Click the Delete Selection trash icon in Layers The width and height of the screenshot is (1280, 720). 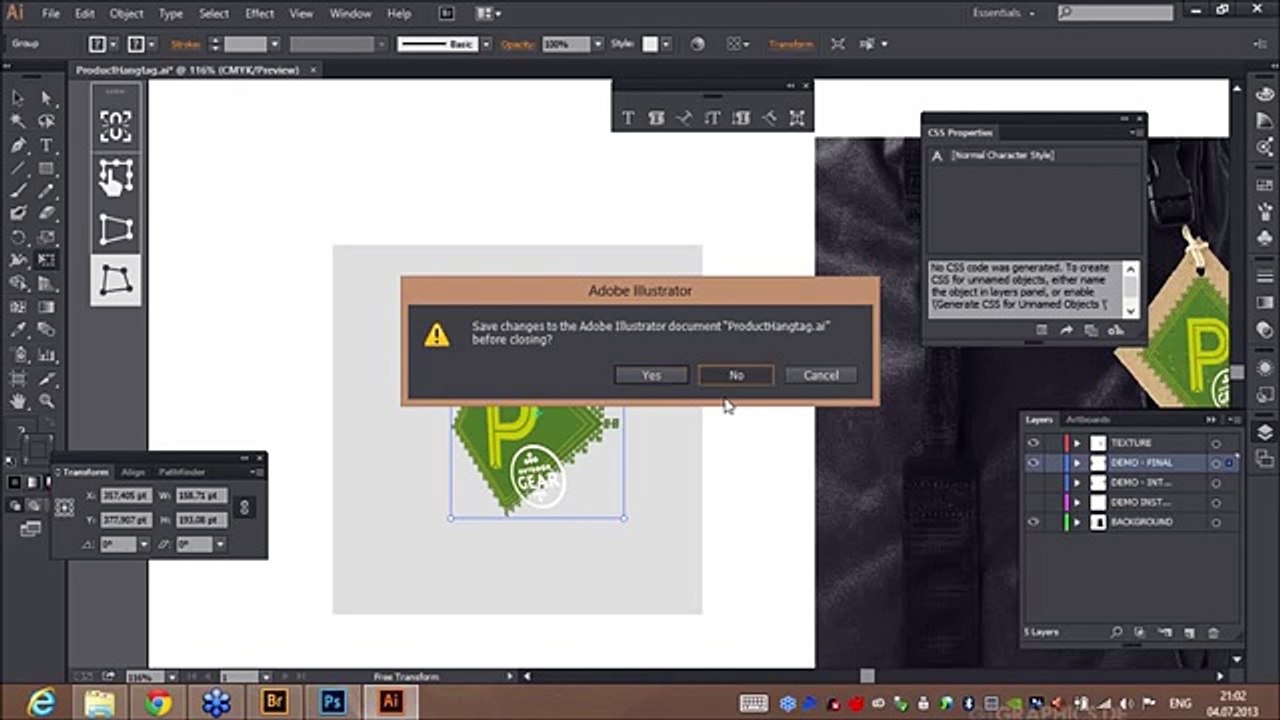(x=1213, y=633)
